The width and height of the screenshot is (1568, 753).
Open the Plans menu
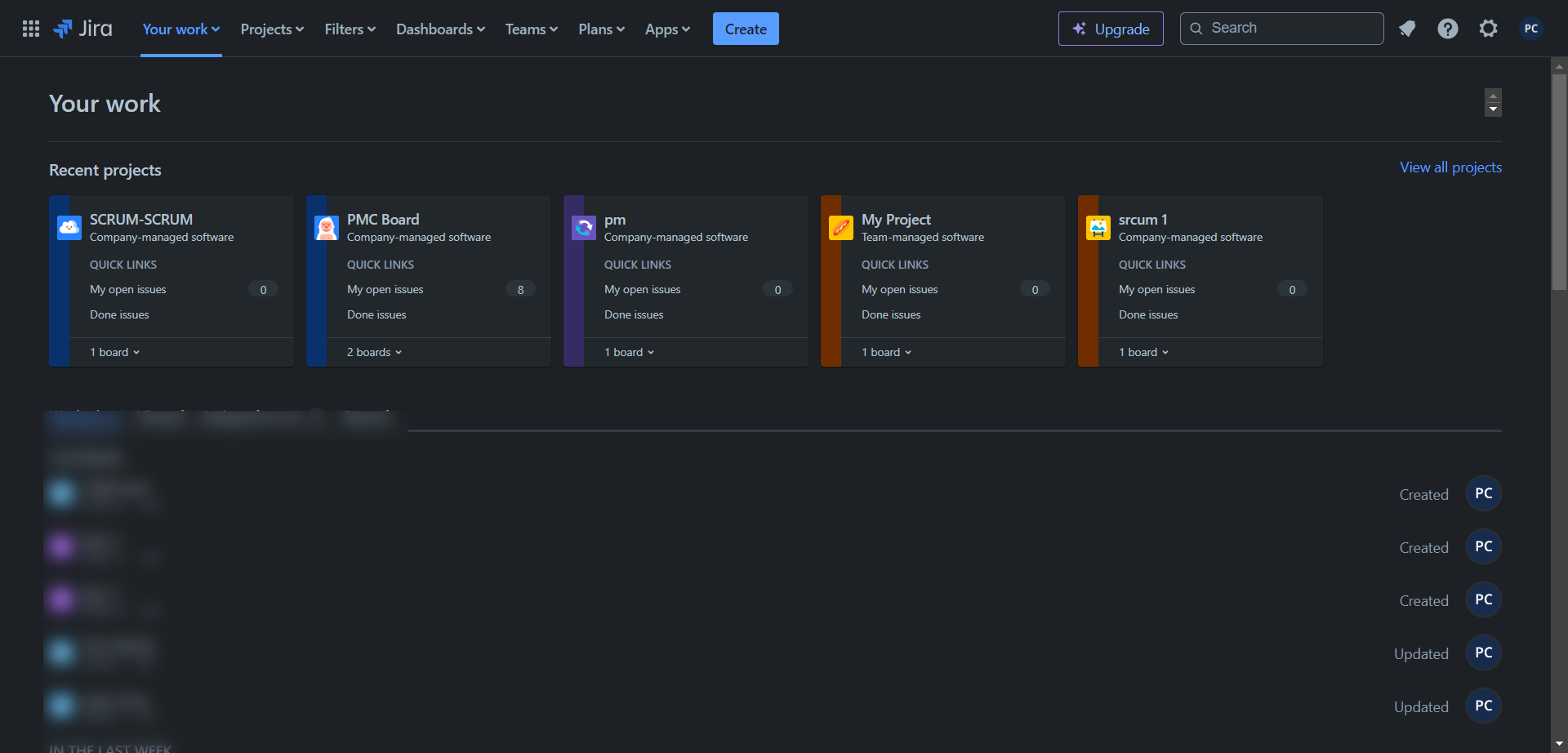tap(602, 29)
